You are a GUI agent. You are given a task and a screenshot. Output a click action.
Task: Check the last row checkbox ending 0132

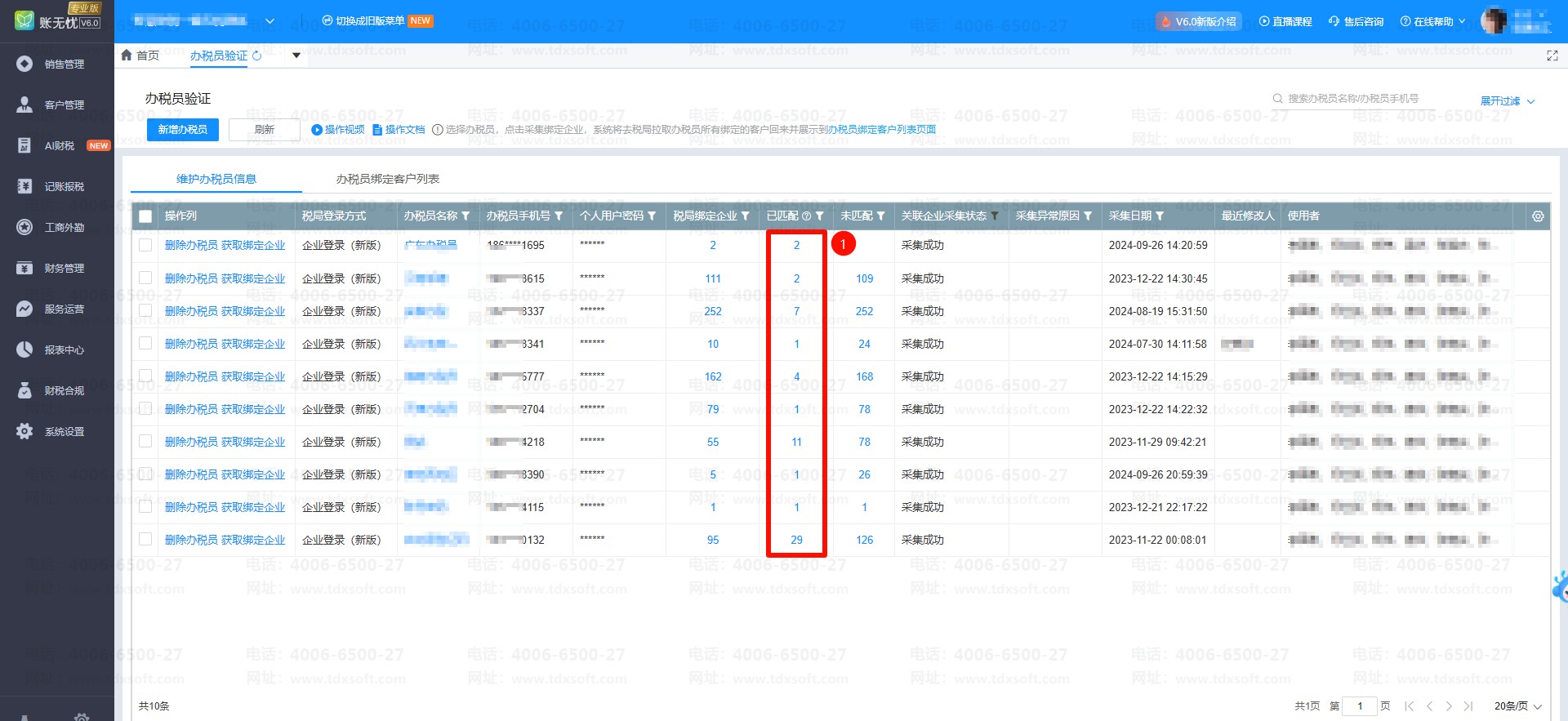(x=145, y=539)
